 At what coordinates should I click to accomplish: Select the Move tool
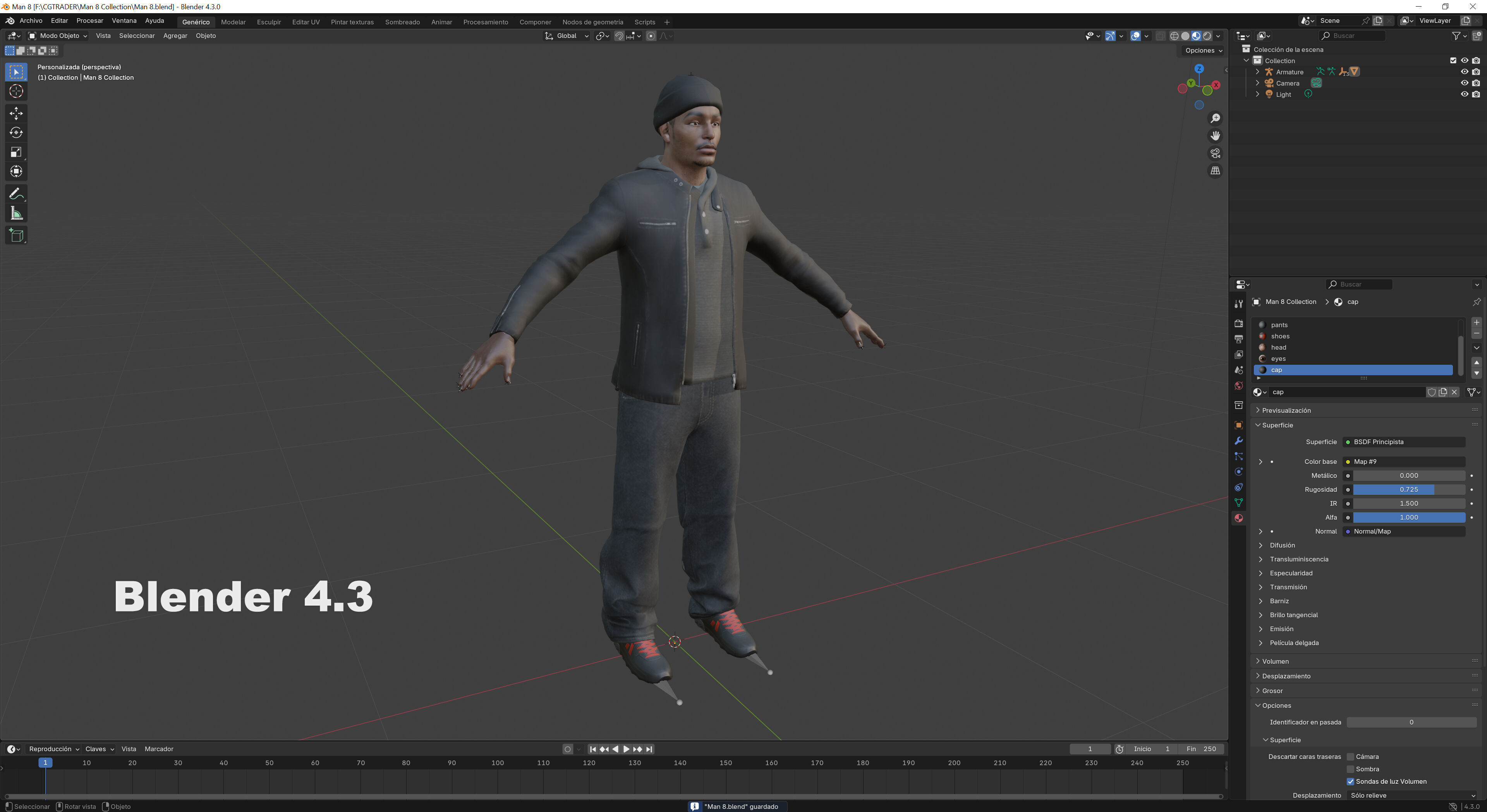(16, 113)
